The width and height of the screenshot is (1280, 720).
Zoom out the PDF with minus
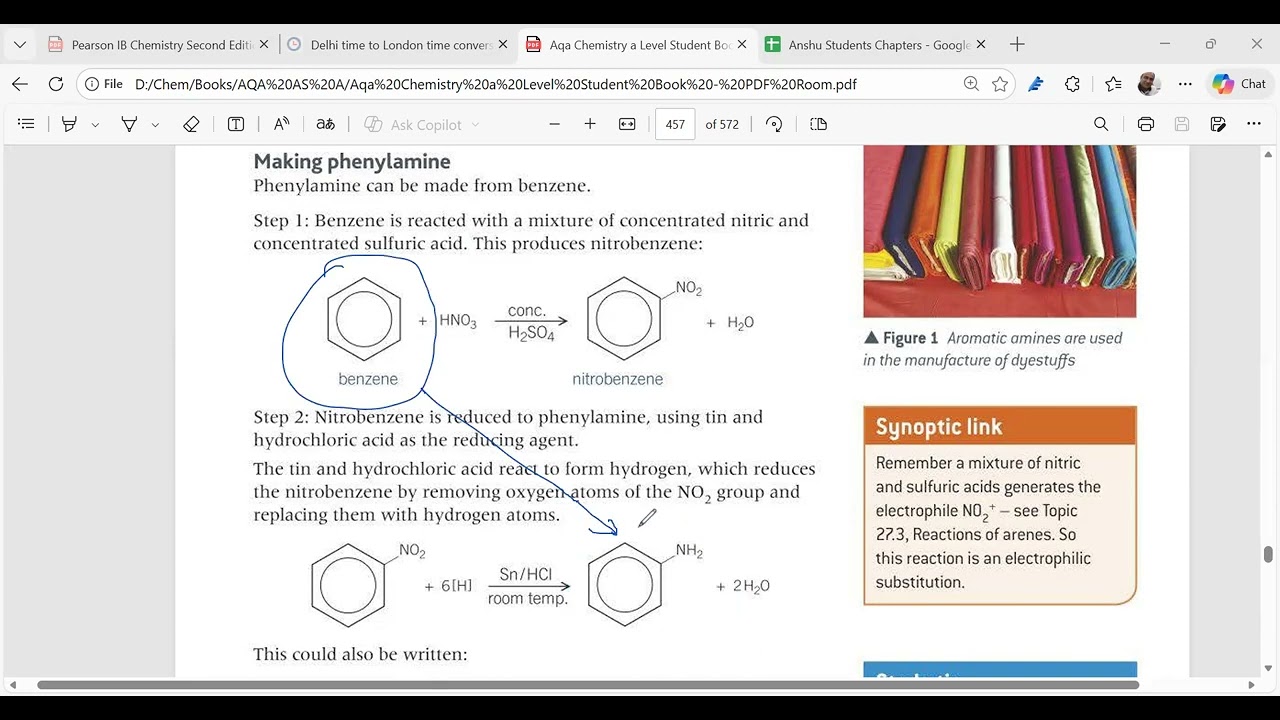(x=555, y=124)
